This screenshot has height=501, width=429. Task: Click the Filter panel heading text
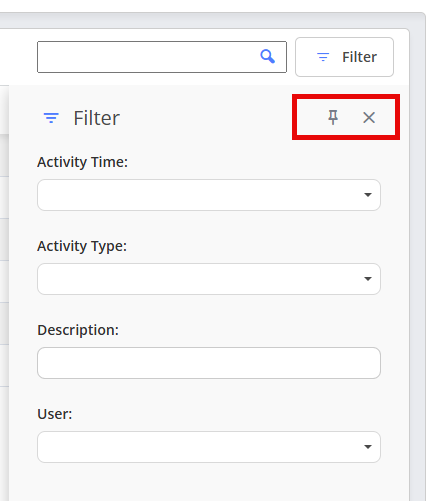point(96,118)
